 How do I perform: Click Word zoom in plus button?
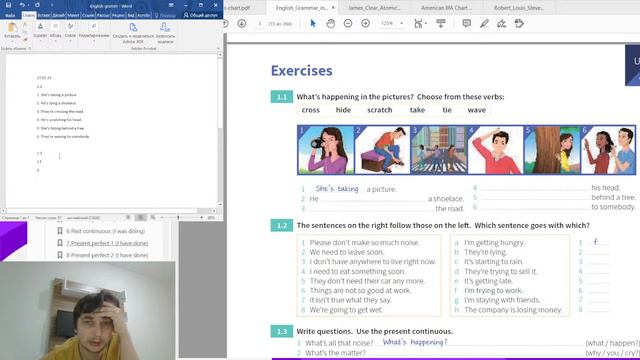point(202,218)
